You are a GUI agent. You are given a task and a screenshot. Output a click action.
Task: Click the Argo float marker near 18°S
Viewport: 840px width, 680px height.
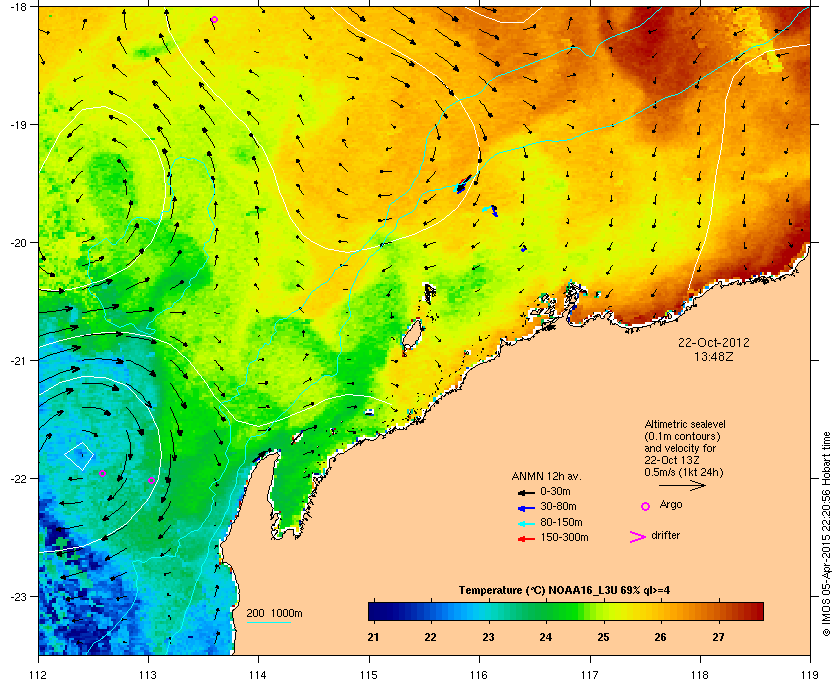tap(214, 20)
